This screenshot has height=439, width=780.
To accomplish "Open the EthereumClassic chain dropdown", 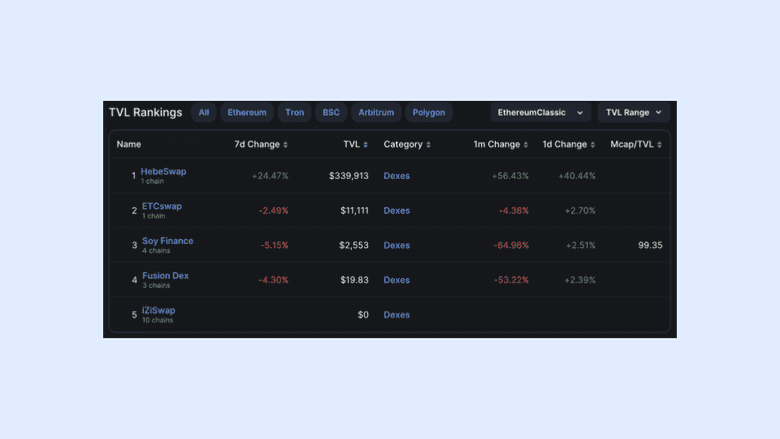I will tap(540, 113).
